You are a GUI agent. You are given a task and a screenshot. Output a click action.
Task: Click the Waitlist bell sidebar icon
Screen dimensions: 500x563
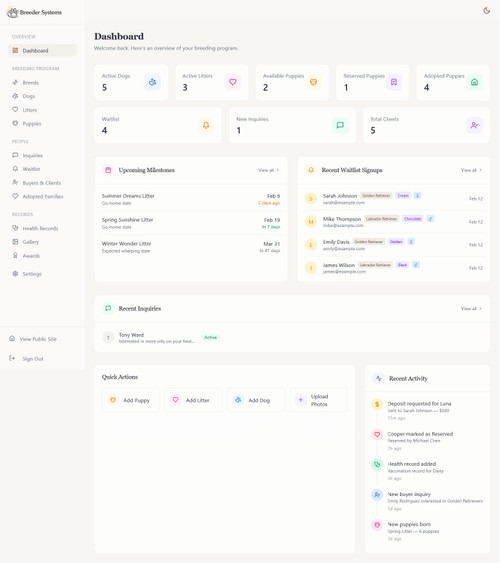point(15,169)
